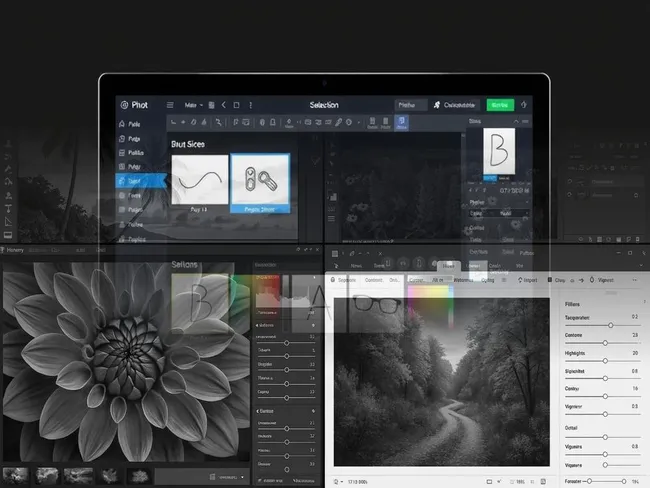Collapse the Dantoe section in Honeny panel

tap(257, 411)
